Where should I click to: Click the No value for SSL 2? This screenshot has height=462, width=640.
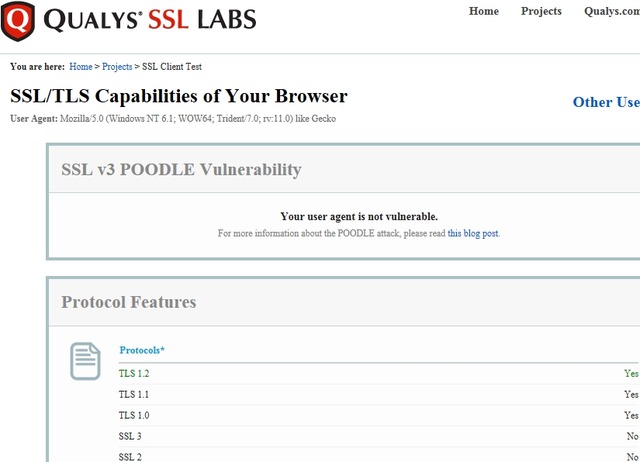click(633, 457)
